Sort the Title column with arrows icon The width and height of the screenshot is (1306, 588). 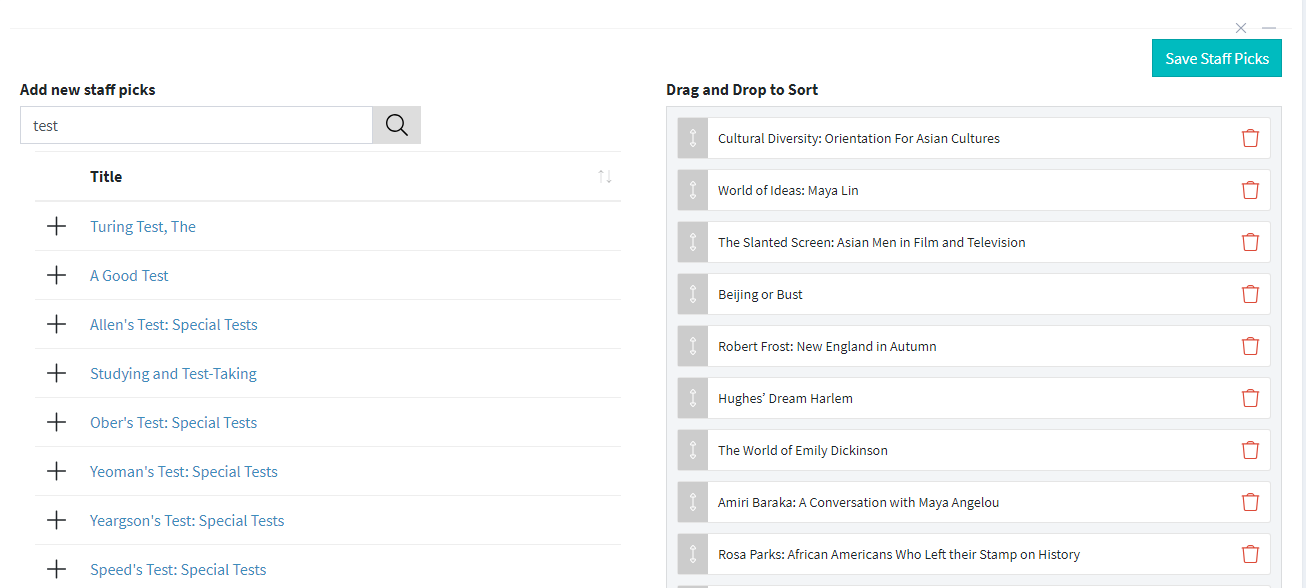pos(605,176)
